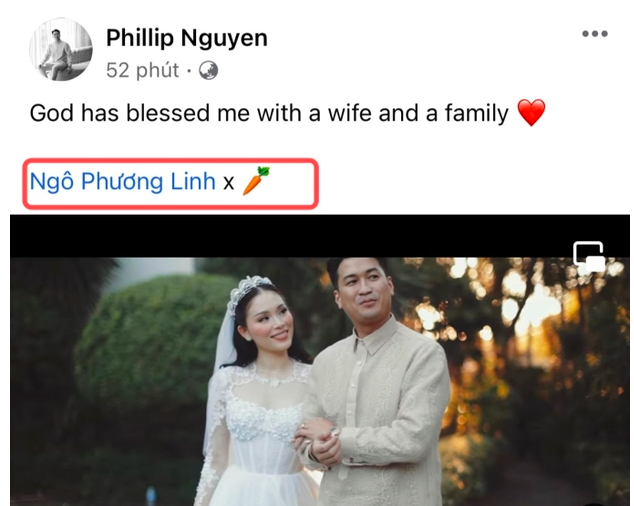Viewport: 634px width, 506px height.
Task: Click the letter x between name and carrot
Action: coord(228,183)
